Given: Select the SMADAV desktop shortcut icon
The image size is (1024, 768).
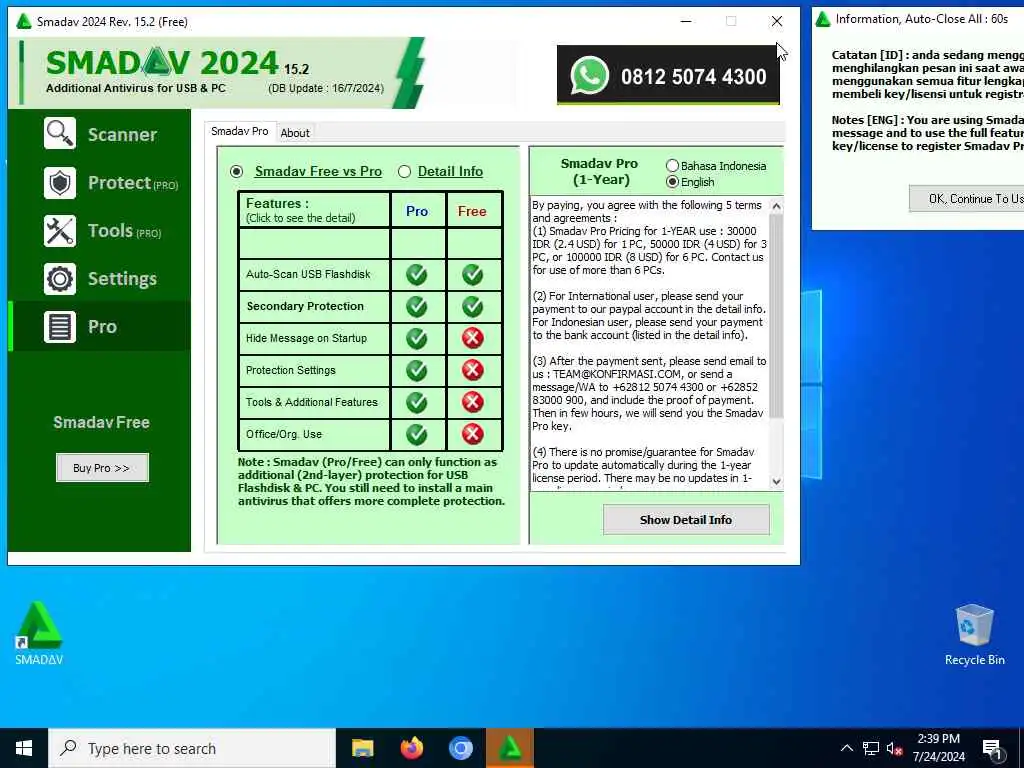Looking at the screenshot, I should pos(39,632).
